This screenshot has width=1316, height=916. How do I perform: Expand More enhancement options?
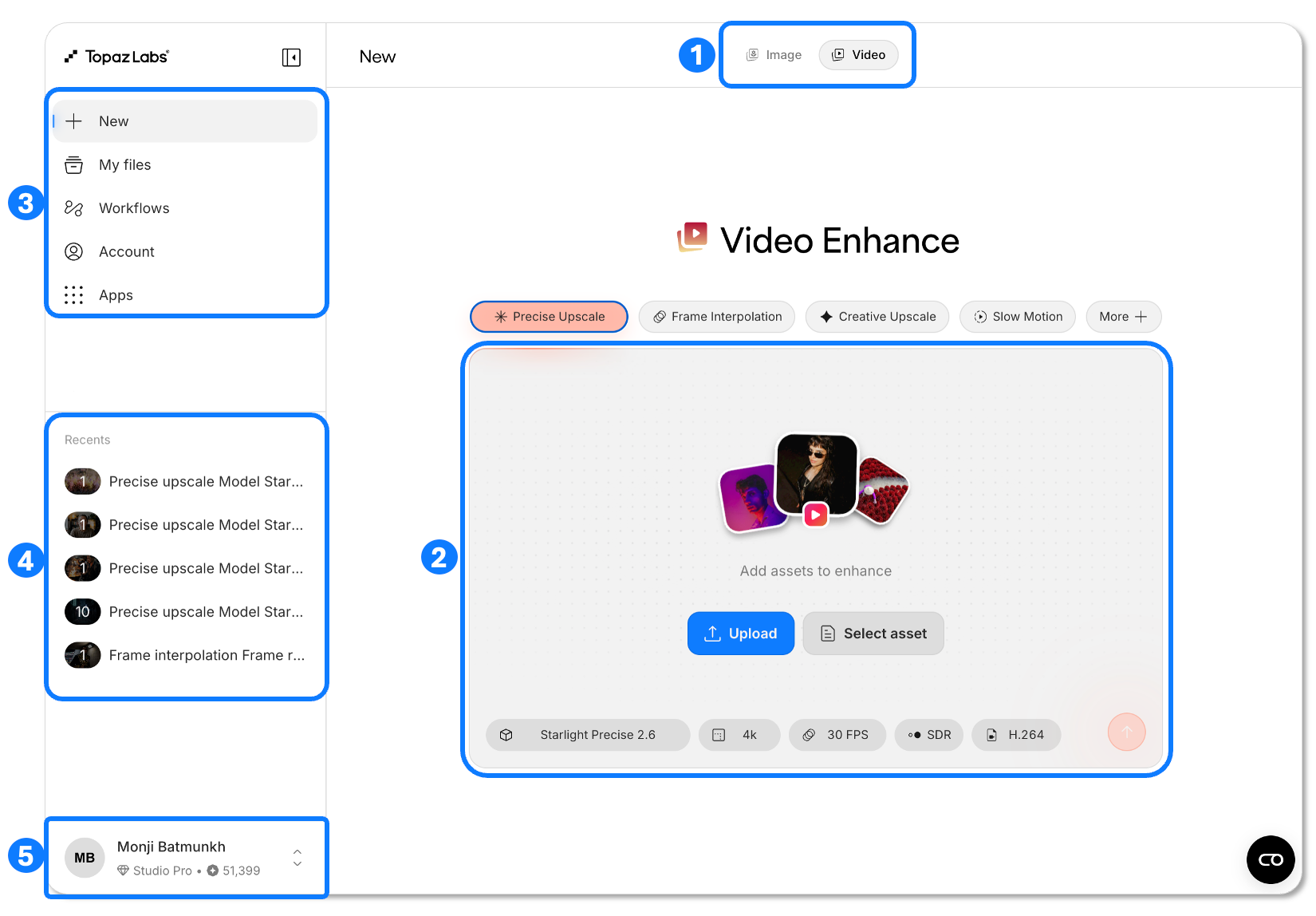[x=1124, y=317]
